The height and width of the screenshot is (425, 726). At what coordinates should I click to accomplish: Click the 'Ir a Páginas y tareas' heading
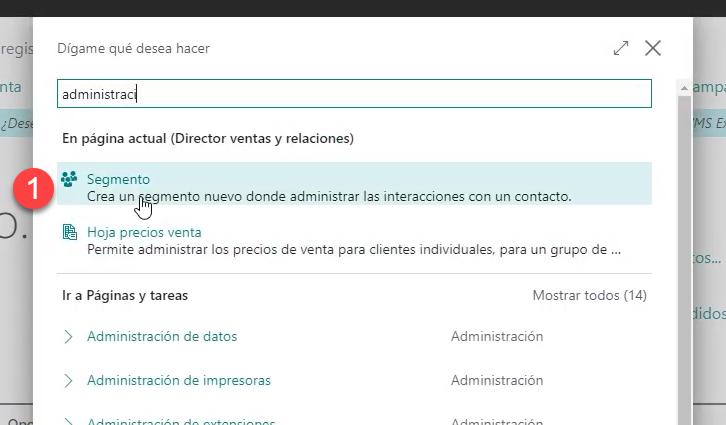click(x=125, y=296)
